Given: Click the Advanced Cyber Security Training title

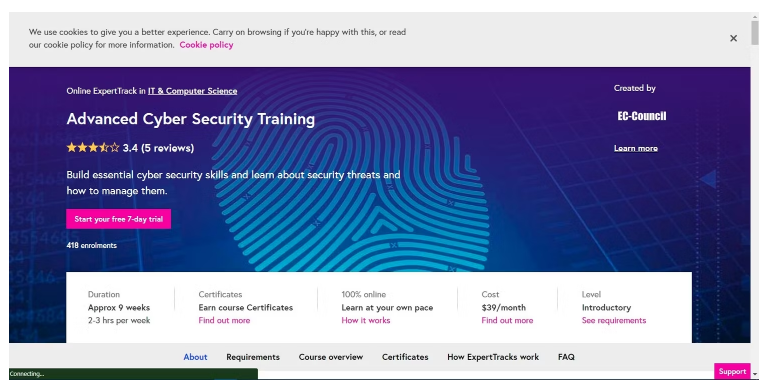Looking at the screenshot, I should pos(191,119).
